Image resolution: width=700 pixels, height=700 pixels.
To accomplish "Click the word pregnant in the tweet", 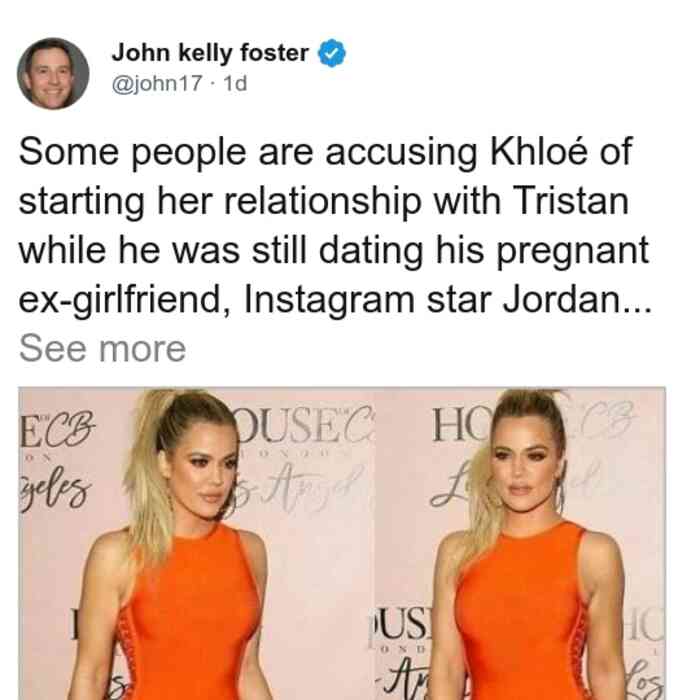I will (573, 251).
